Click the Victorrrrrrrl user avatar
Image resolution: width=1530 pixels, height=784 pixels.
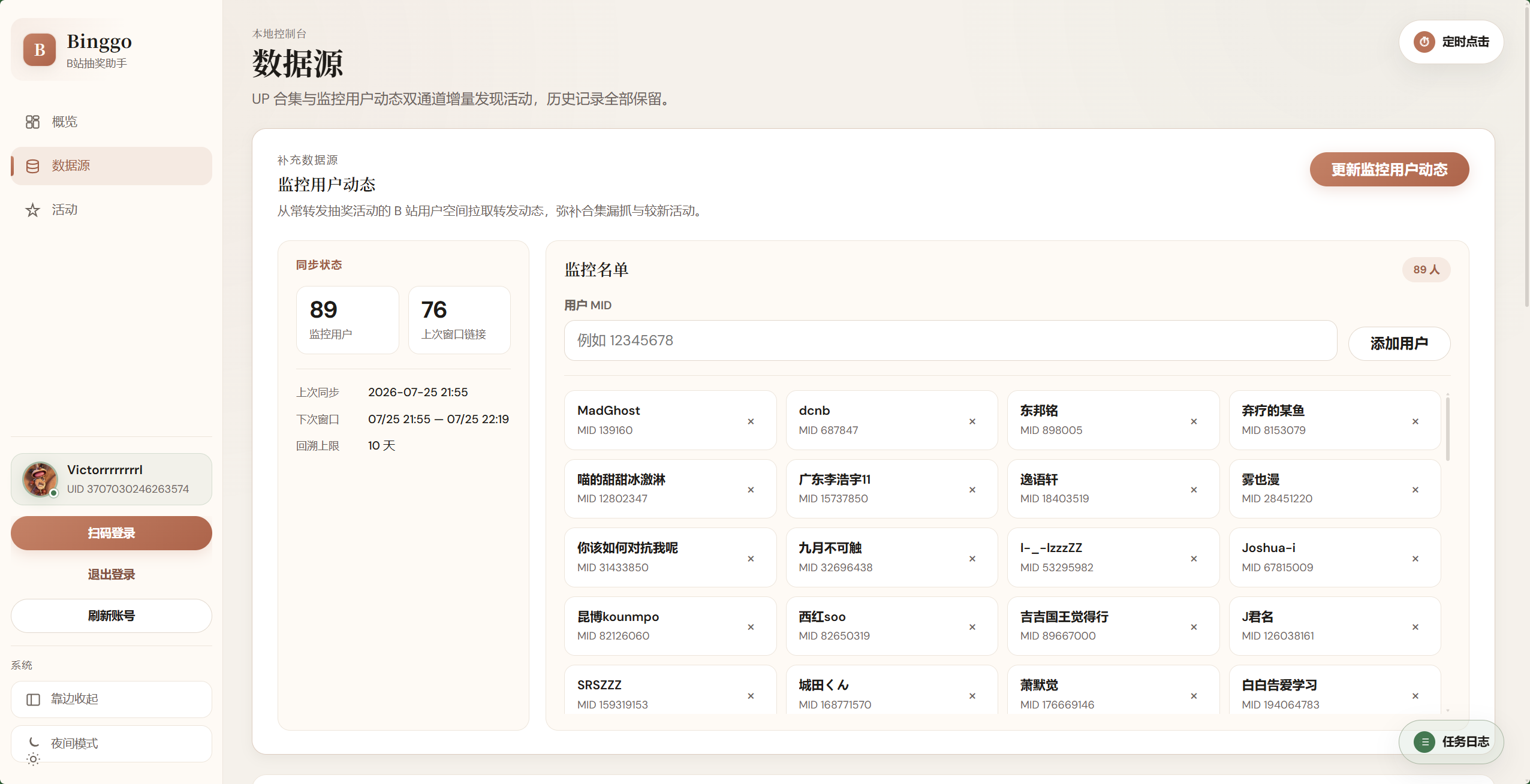point(40,479)
